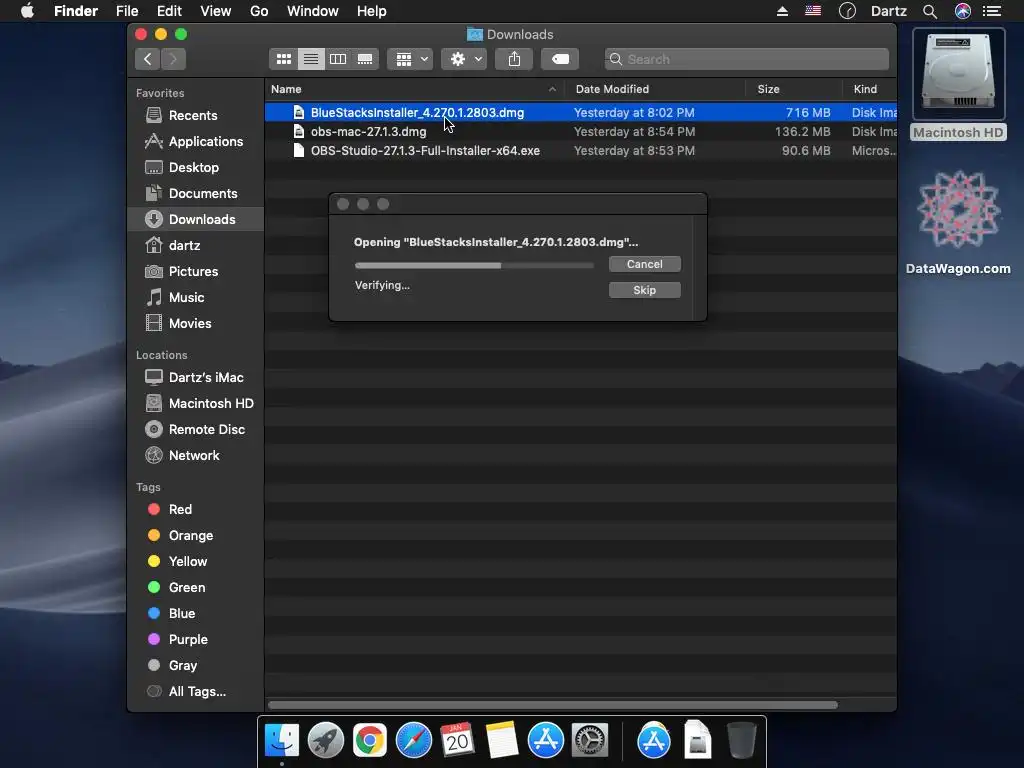Image resolution: width=1024 pixels, height=768 pixels.
Task: Cancel opening the BlueStacks disk image
Action: click(x=645, y=264)
